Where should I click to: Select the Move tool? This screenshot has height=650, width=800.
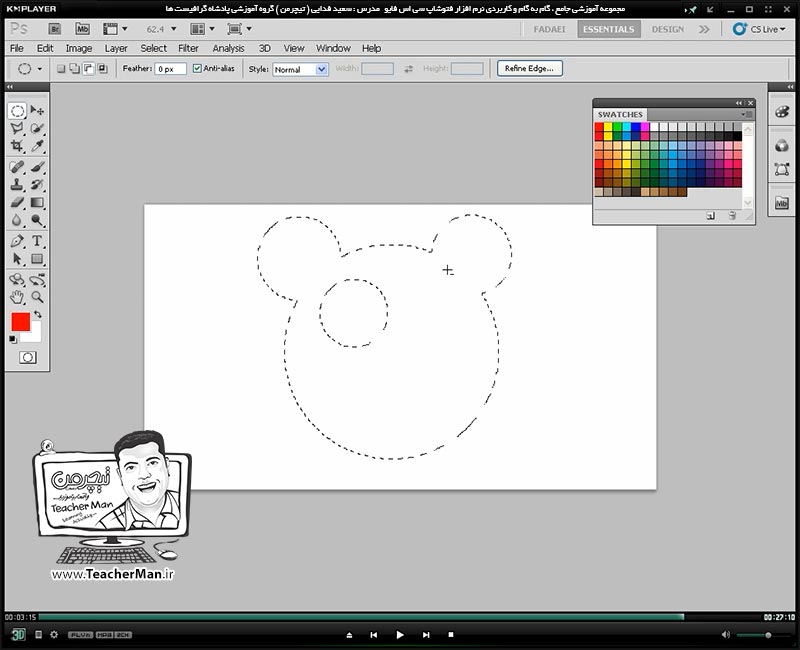37,111
